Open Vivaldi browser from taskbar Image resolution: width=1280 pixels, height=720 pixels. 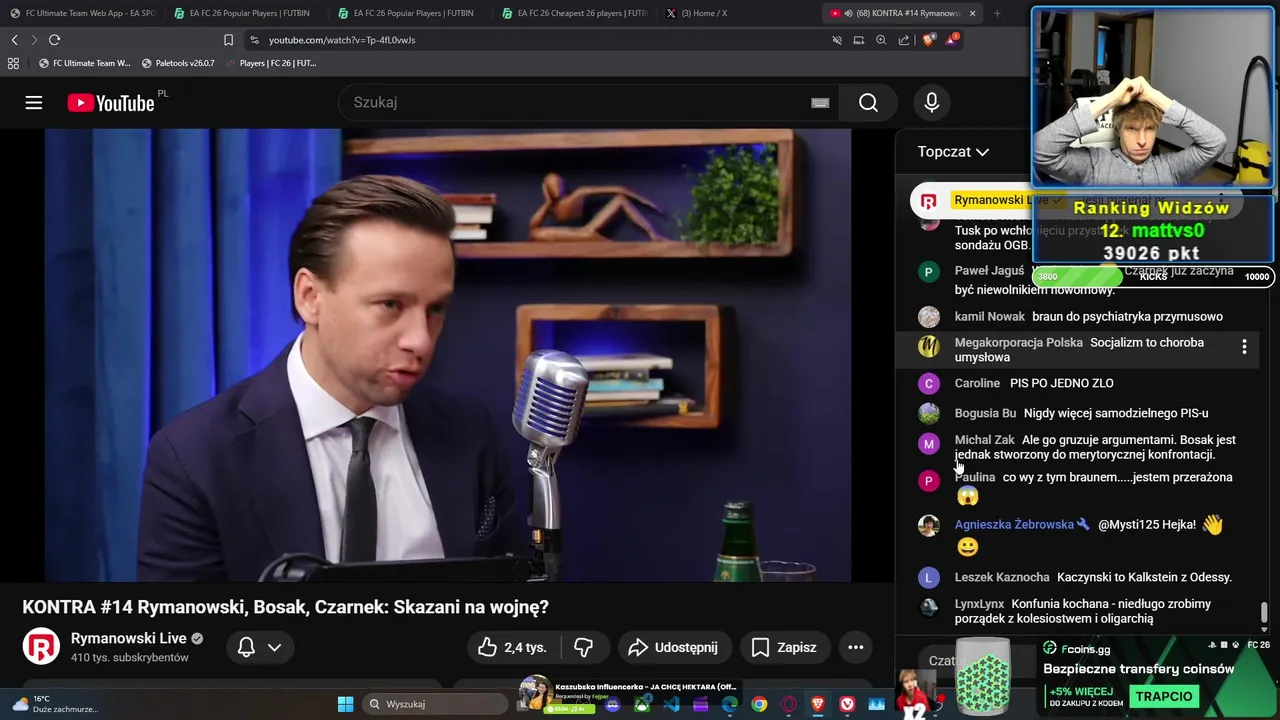(847, 704)
